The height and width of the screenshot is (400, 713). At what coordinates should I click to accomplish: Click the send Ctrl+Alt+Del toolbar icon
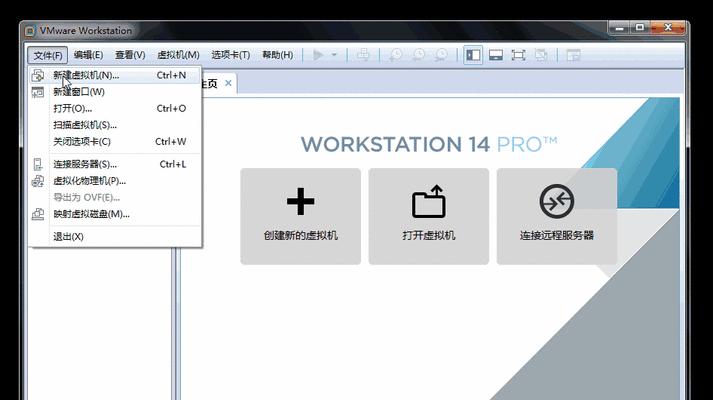(363, 55)
